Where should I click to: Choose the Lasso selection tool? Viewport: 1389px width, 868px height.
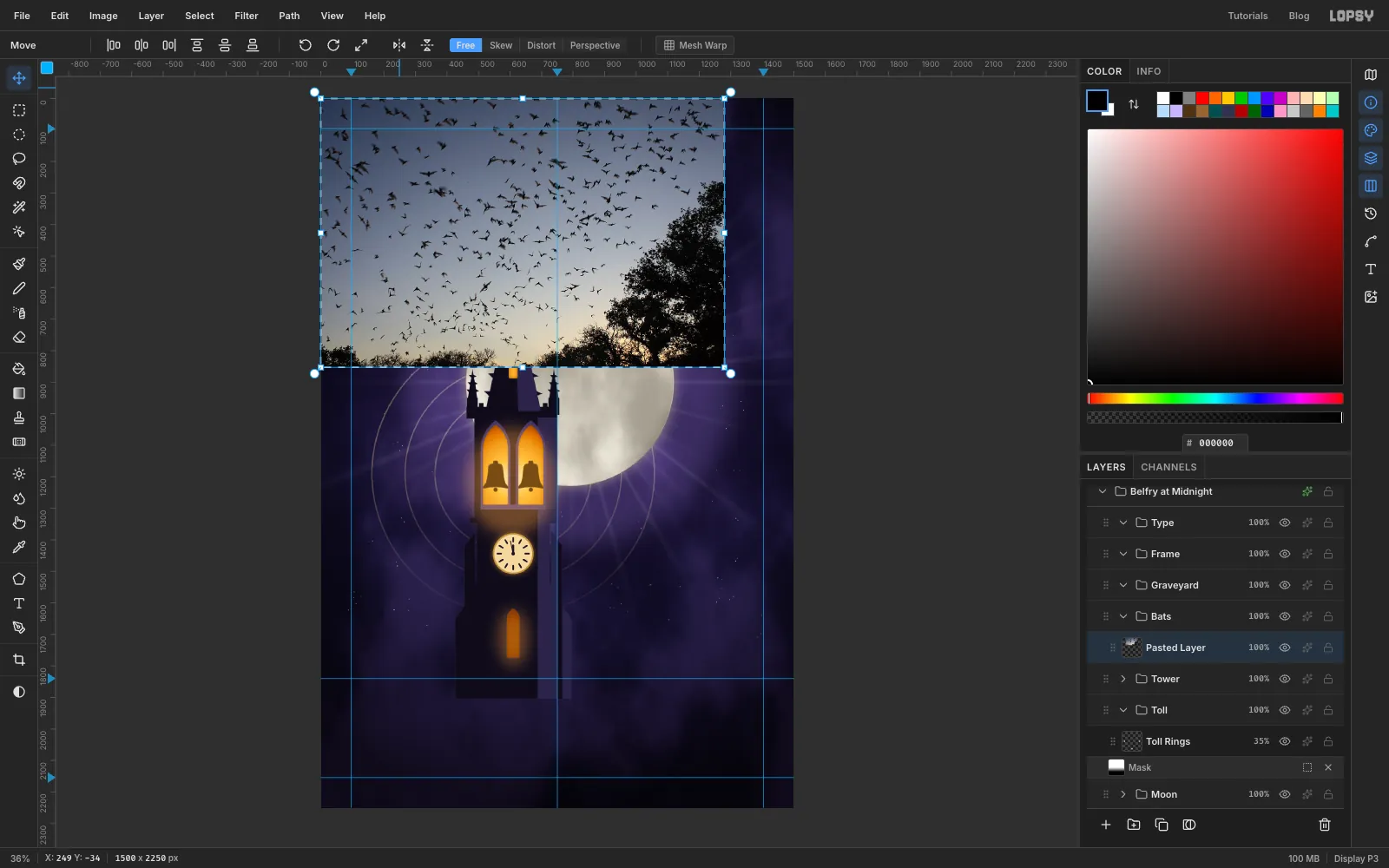tap(19, 159)
